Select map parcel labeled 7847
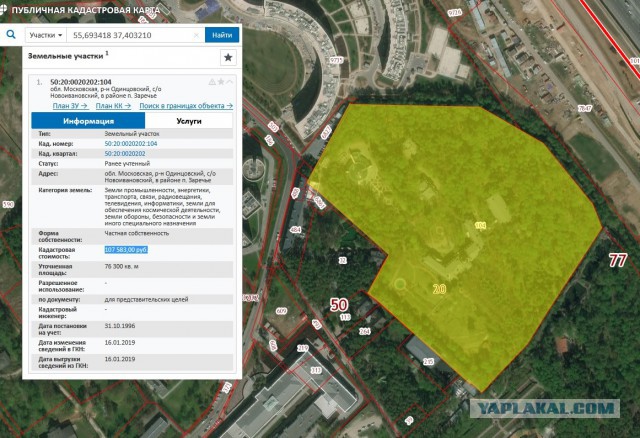 pos(585,109)
